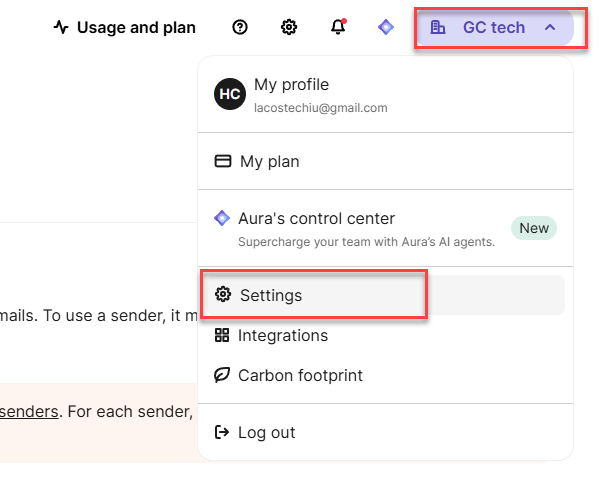Open notifications bell icon
Screen dimensions: 601x494
338,28
